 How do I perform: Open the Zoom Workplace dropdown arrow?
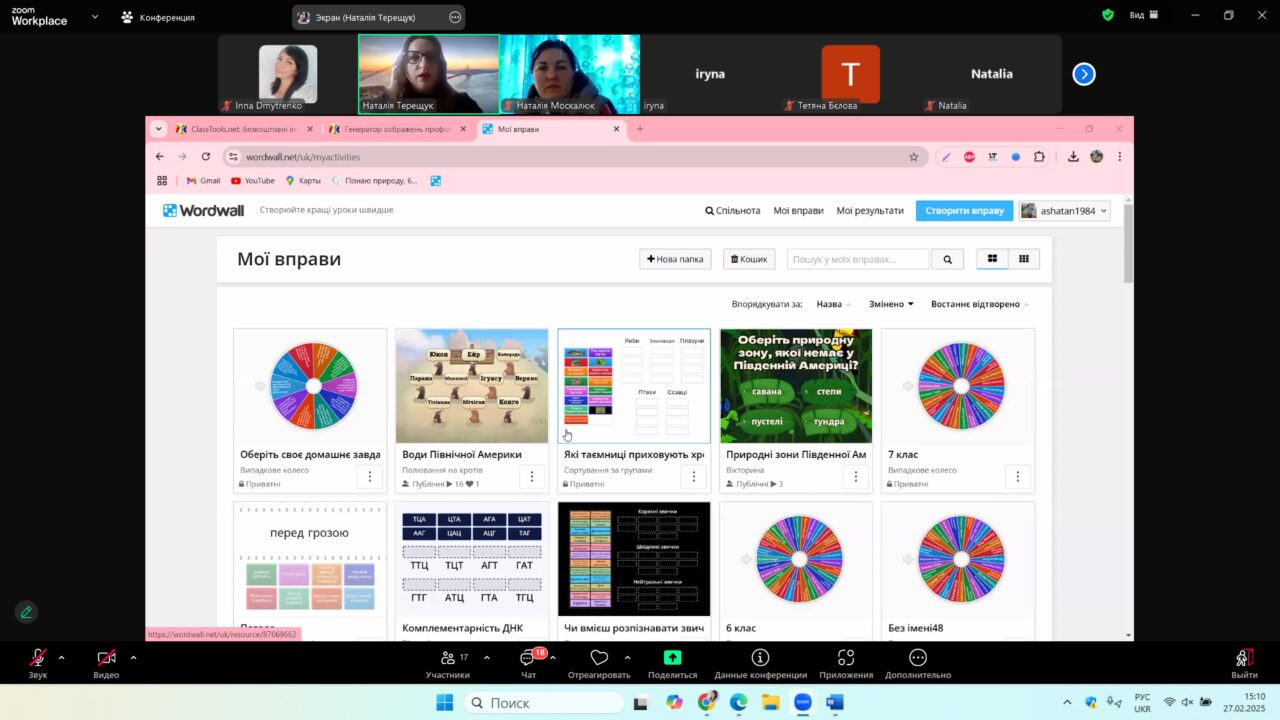click(95, 17)
